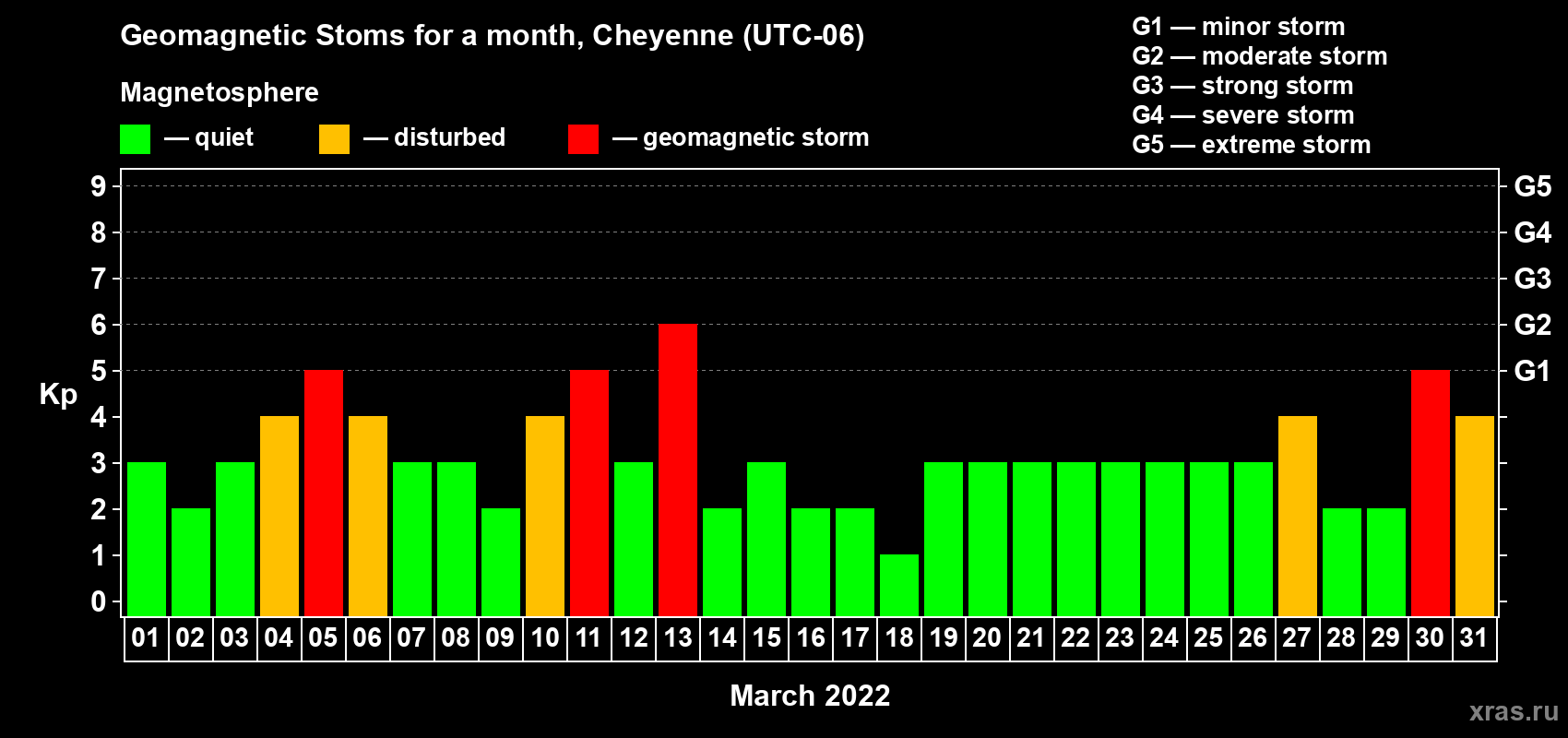Select the orange bar for day 27
The width and height of the screenshot is (1568, 738).
point(1298,517)
